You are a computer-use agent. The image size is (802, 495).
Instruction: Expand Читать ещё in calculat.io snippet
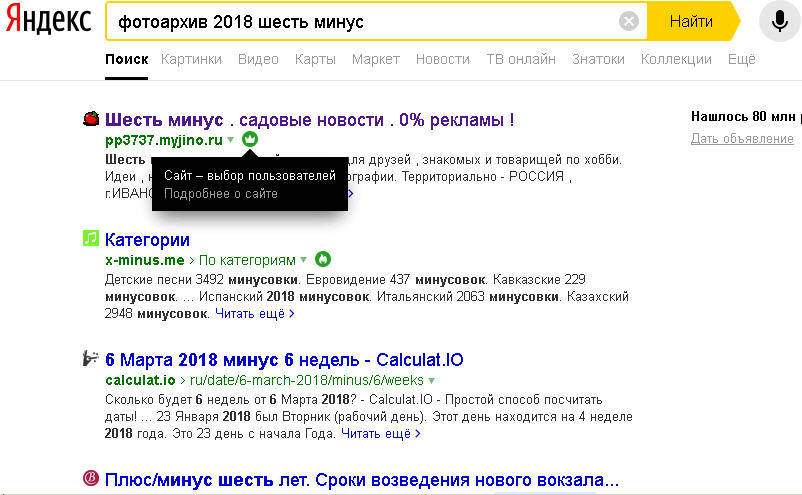[381, 434]
